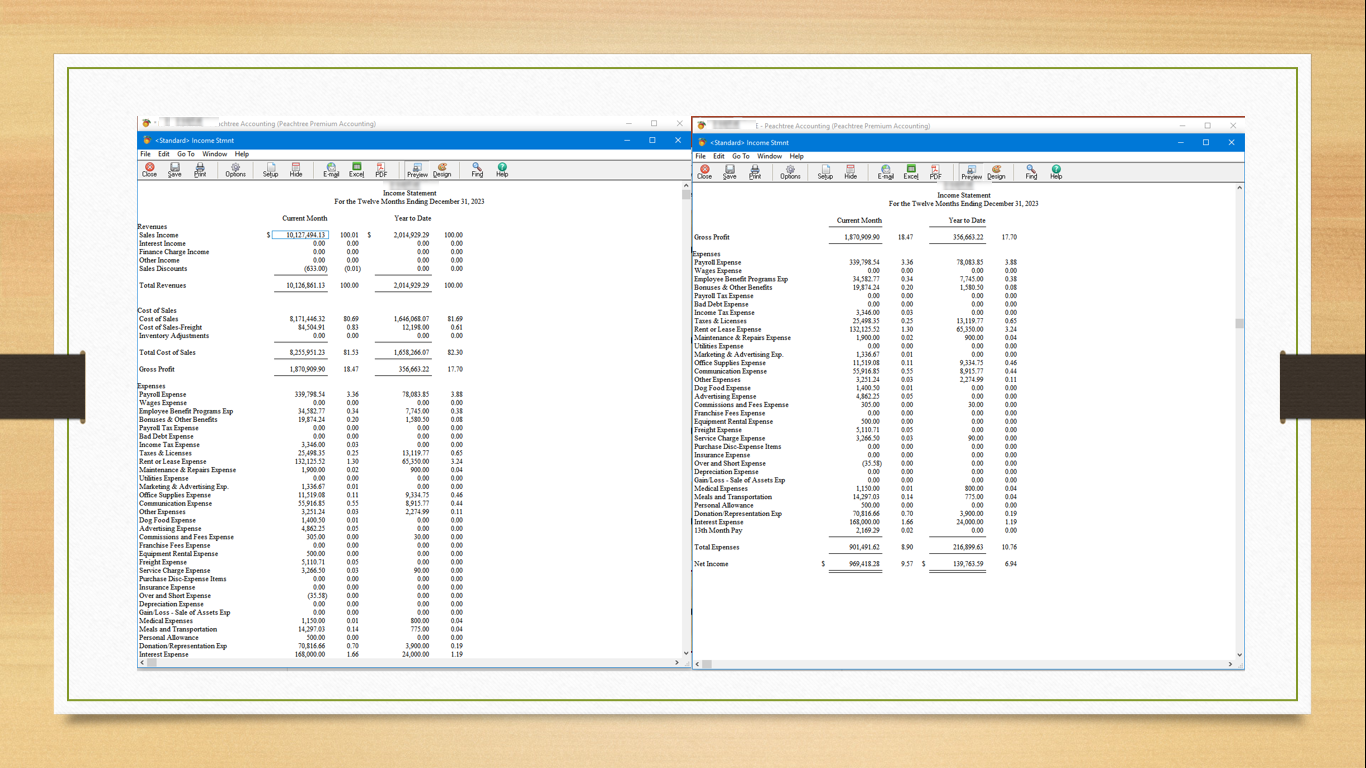Open Edit menu in right window
Viewport: 1366px width, 768px height.
[718, 156]
